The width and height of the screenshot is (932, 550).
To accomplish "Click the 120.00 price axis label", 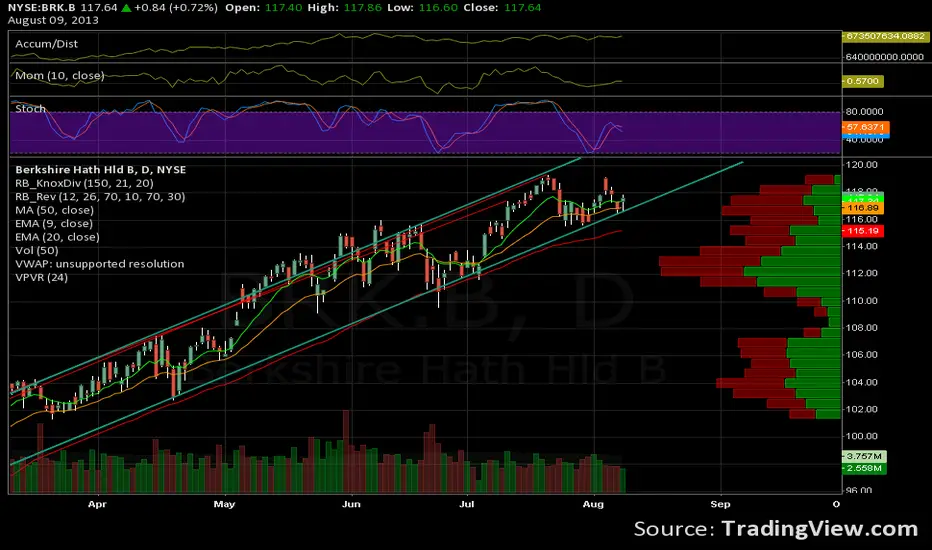I will pyautogui.click(x=862, y=165).
